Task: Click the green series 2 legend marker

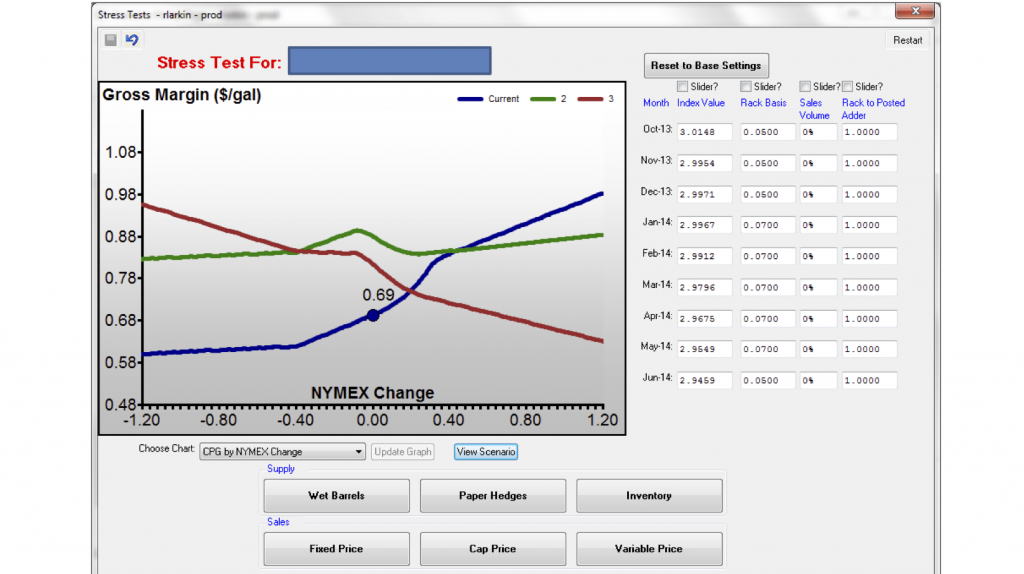Action: tap(543, 99)
